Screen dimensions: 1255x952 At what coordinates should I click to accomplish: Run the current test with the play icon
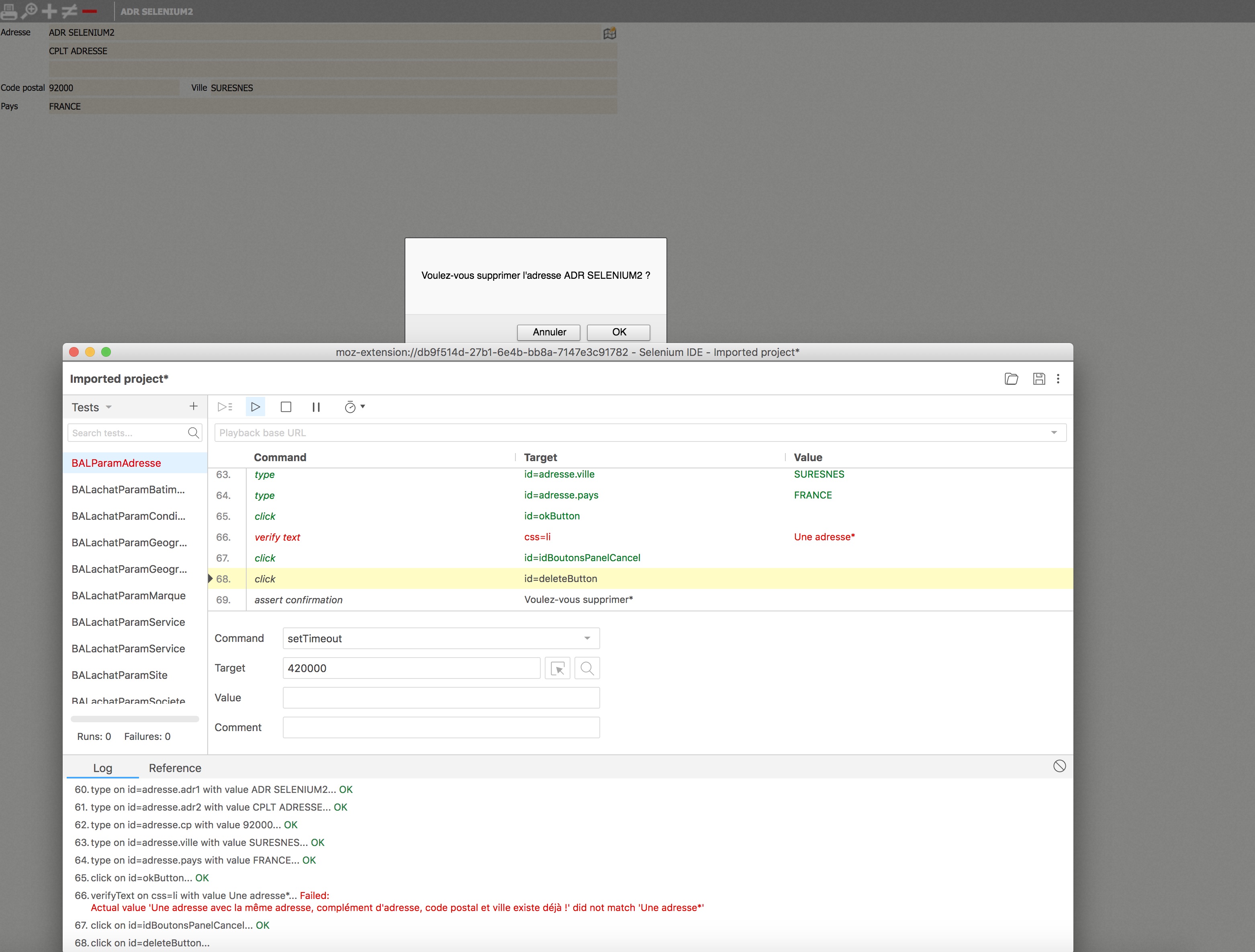255,407
